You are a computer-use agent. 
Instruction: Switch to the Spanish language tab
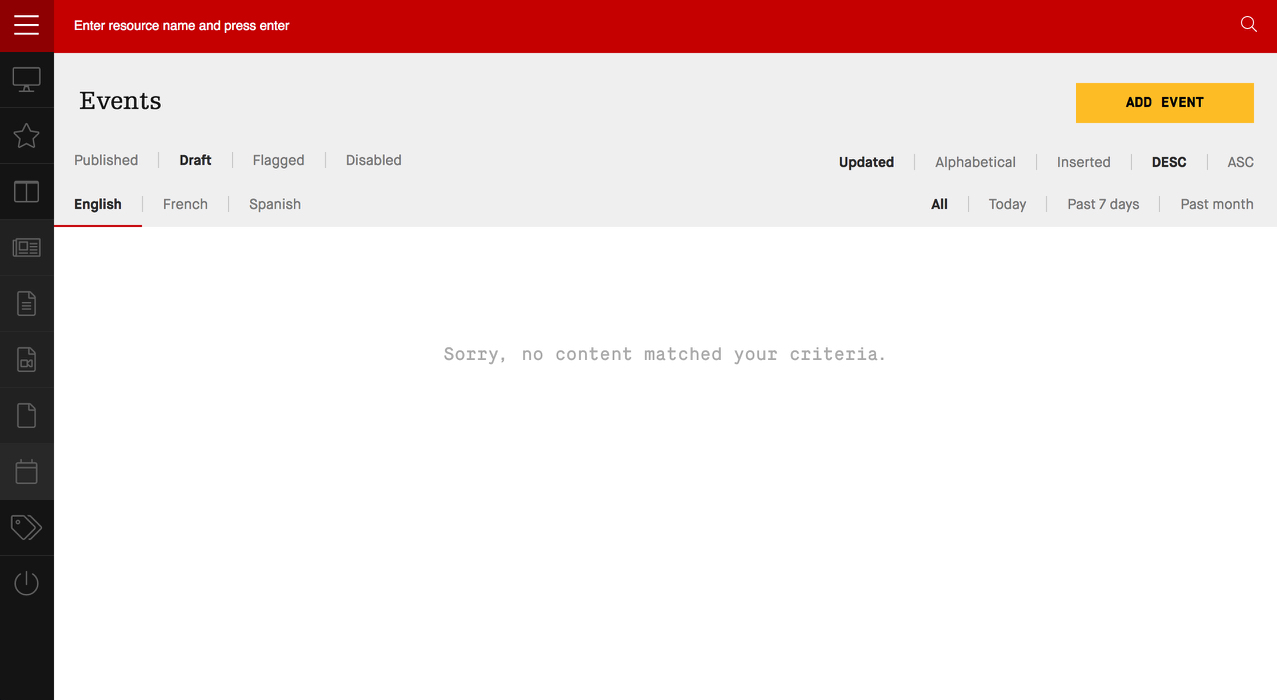coord(275,204)
